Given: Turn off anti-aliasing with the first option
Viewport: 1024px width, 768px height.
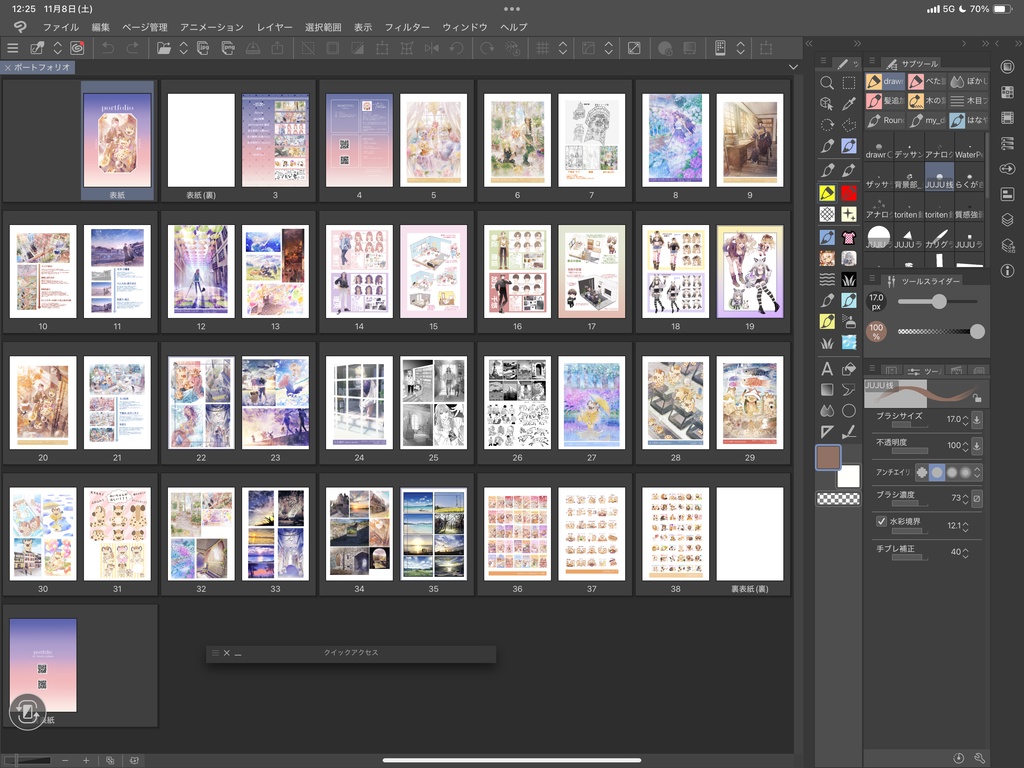Looking at the screenshot, I should coord(921,472).
